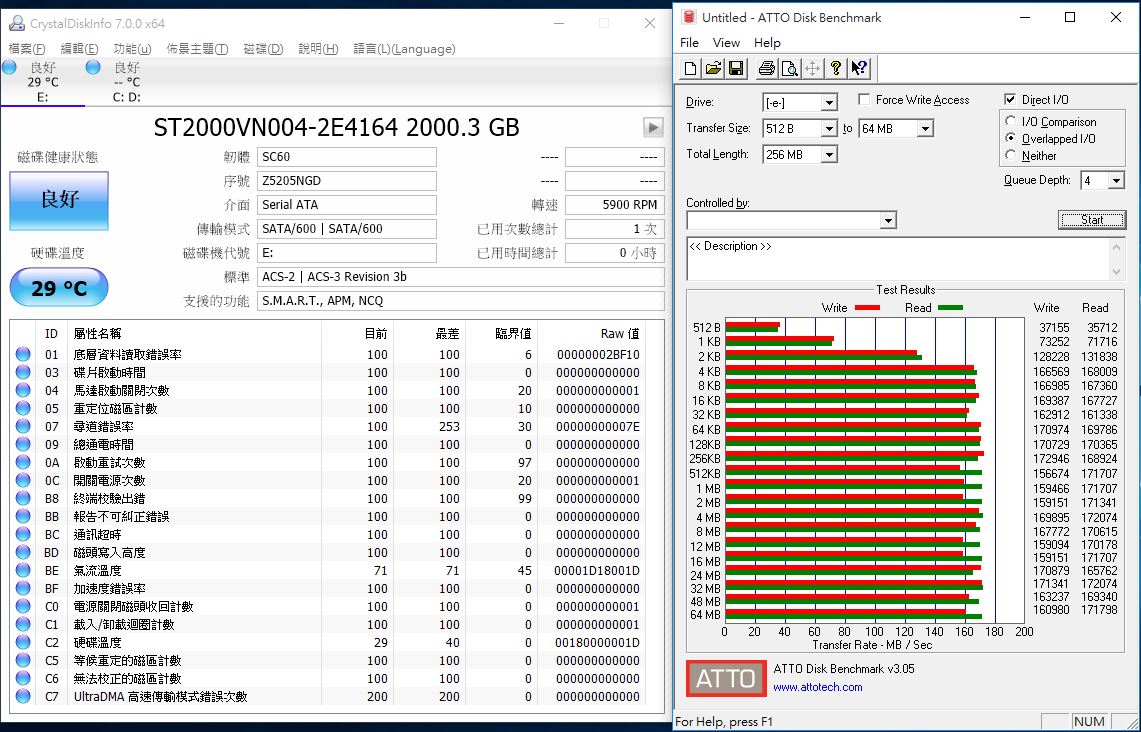
Task: Select the E: drive status orb
Action: (9, 68)
